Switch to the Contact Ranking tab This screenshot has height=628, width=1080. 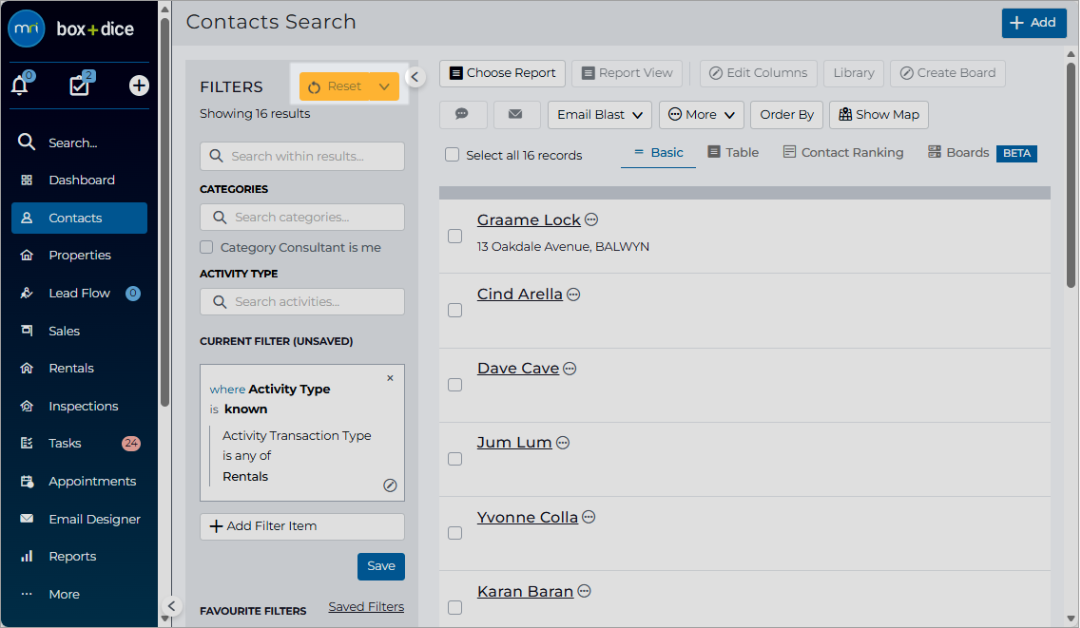(843, 153)
